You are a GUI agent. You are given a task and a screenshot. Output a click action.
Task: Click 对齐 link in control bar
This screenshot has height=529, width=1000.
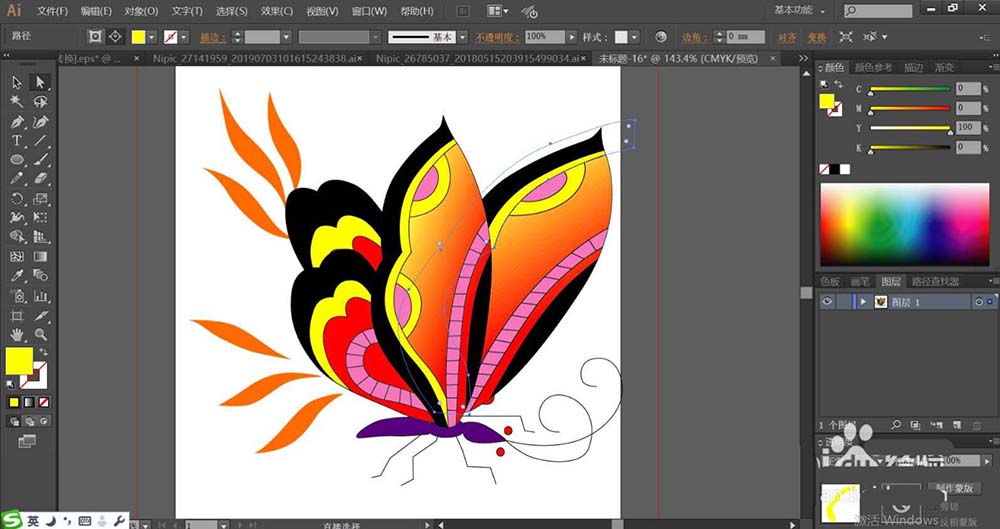pos(788,38)
